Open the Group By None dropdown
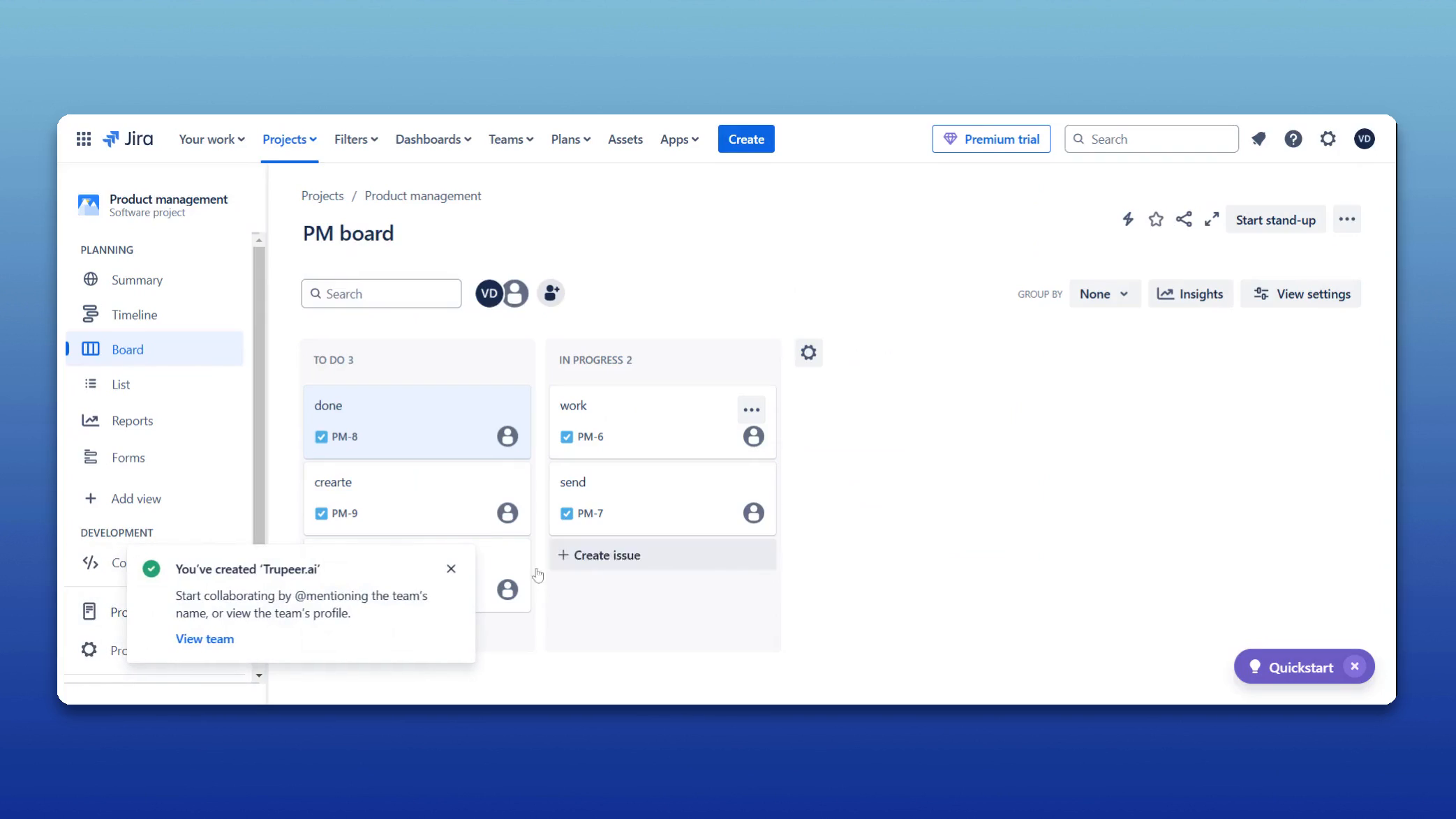Screen dimensions: 1456x819 pos(1104,294)
